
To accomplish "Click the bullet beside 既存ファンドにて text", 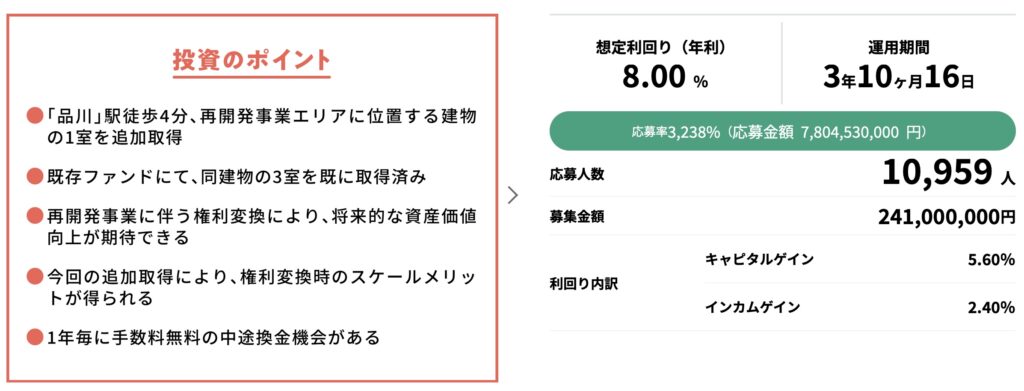I will [x=35, y=176].
